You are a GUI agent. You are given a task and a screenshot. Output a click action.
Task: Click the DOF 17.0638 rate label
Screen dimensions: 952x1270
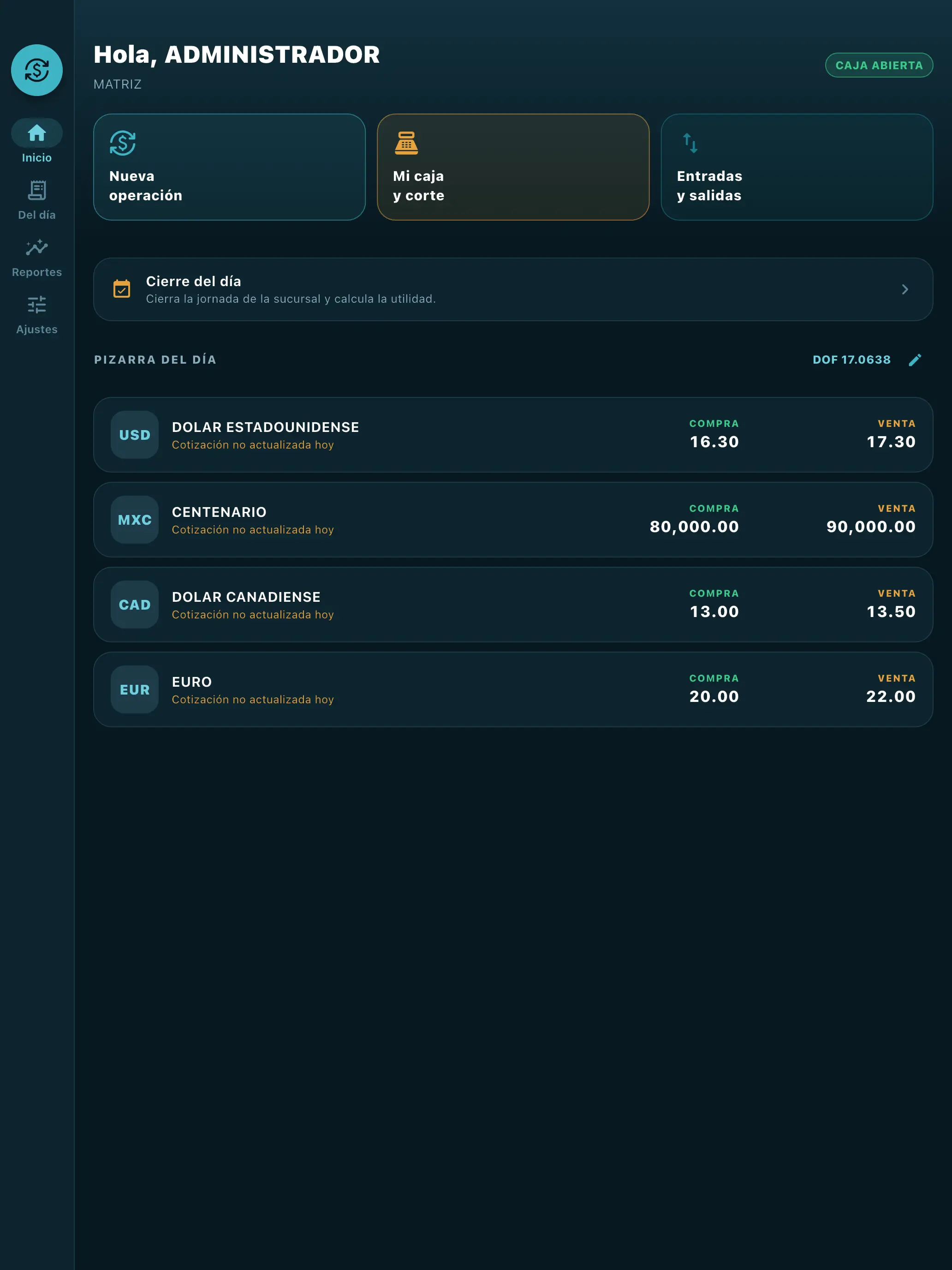(851, 360)
